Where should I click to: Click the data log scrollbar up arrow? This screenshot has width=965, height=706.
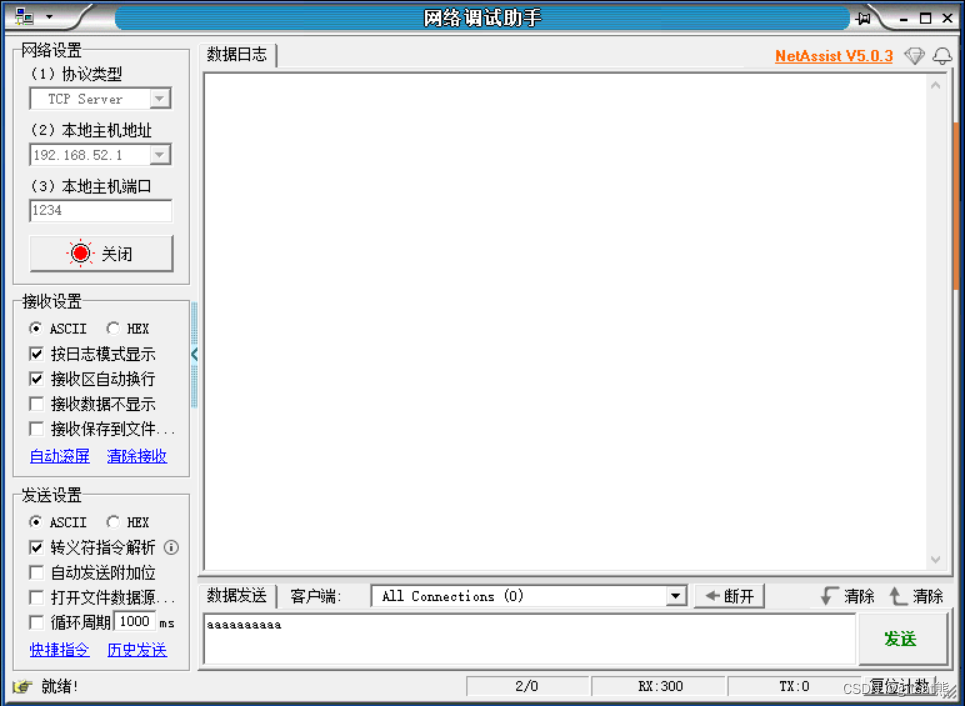click(935, 86)
